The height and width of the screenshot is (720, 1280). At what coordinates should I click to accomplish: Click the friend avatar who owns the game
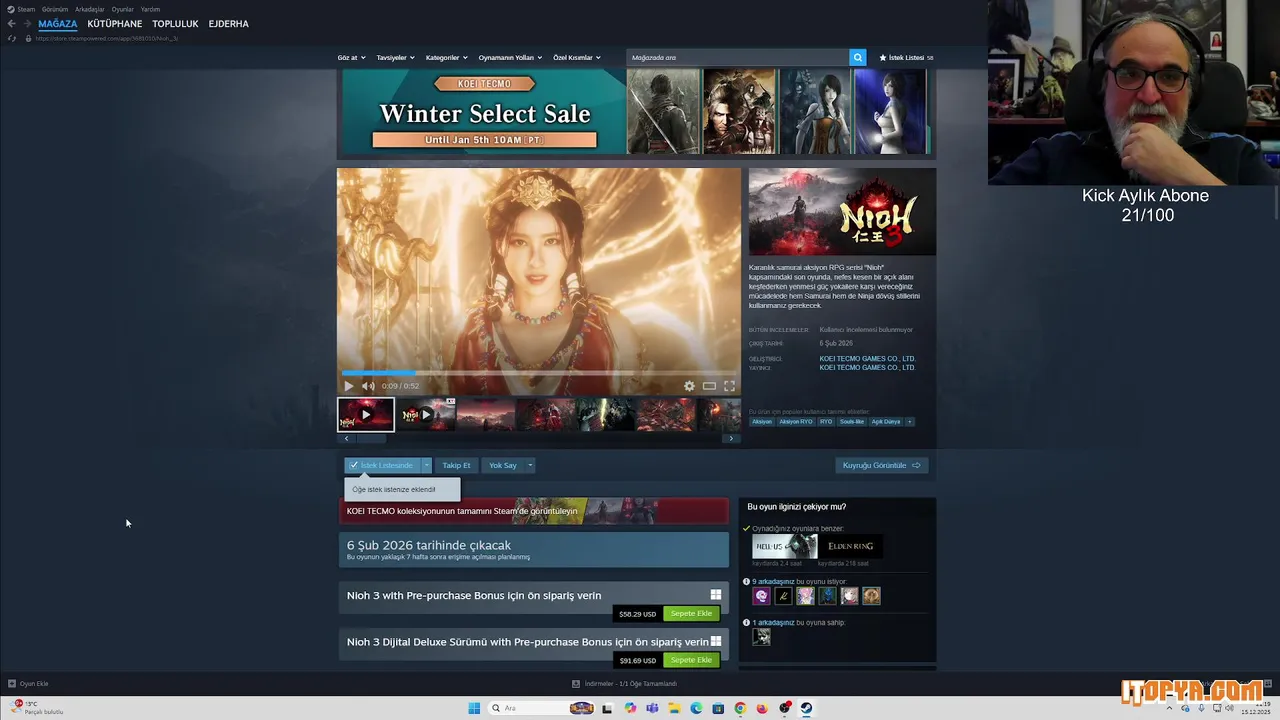761,637
